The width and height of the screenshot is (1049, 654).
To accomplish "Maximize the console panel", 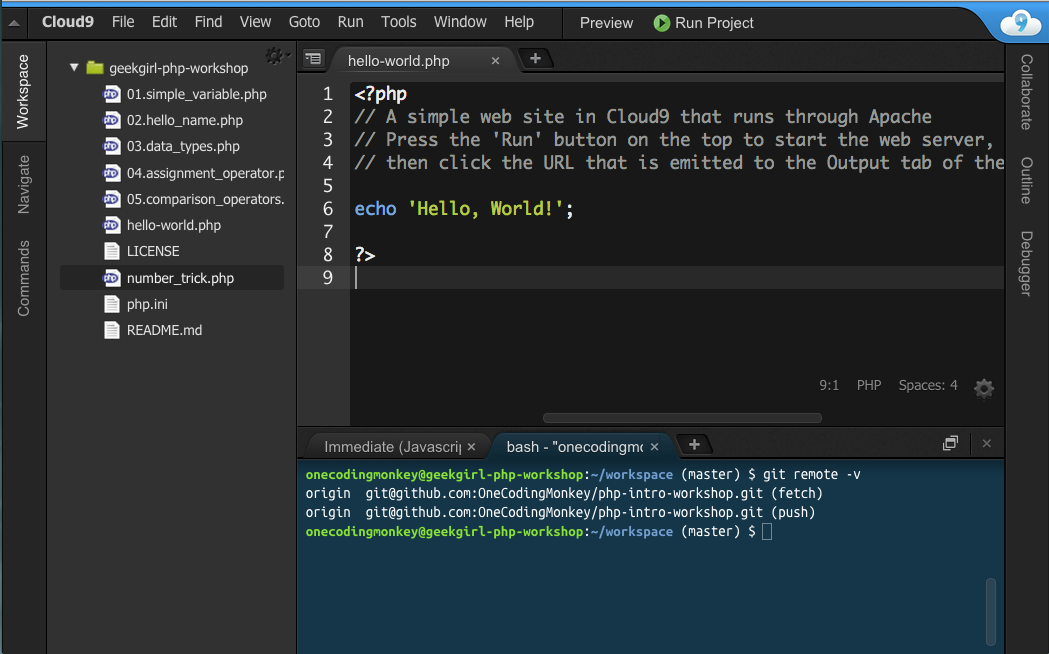I will click(x=950, y=443).
